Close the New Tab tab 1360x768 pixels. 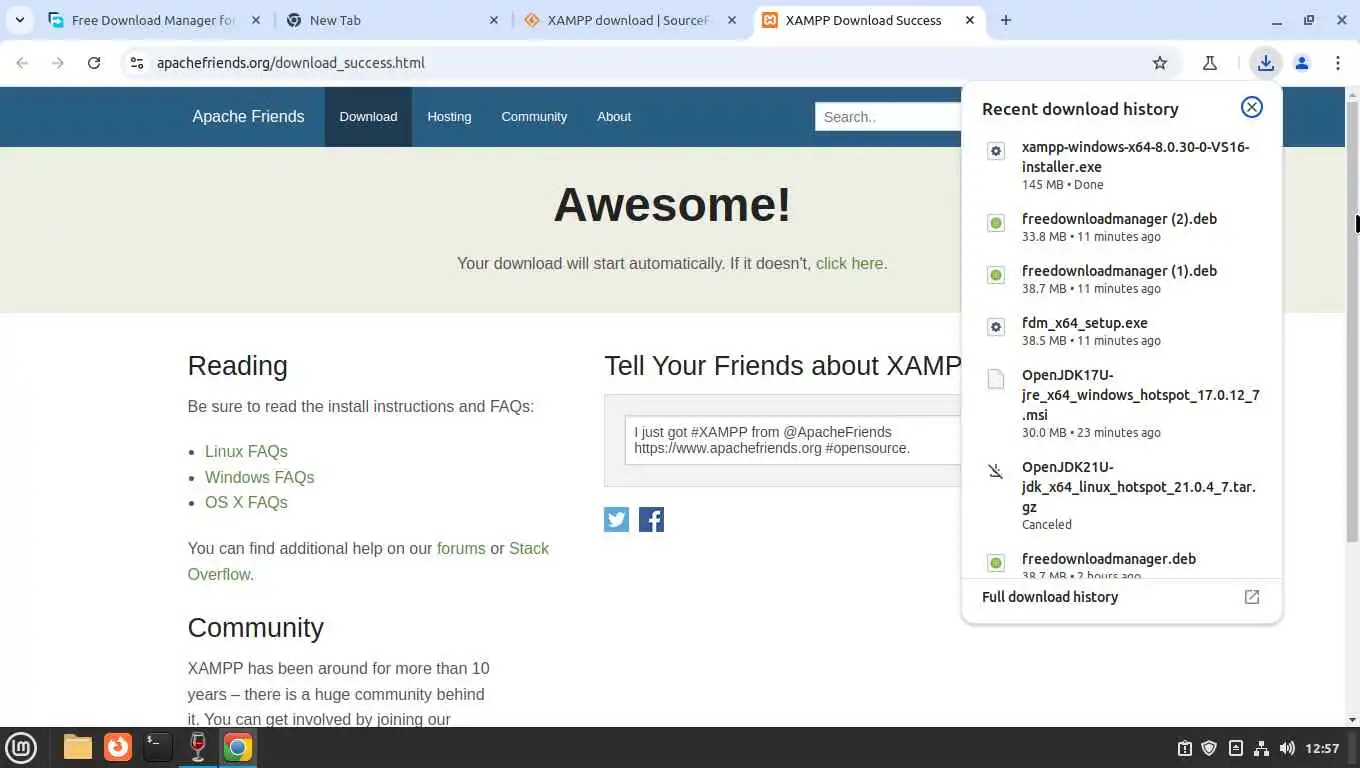point(495,20)
